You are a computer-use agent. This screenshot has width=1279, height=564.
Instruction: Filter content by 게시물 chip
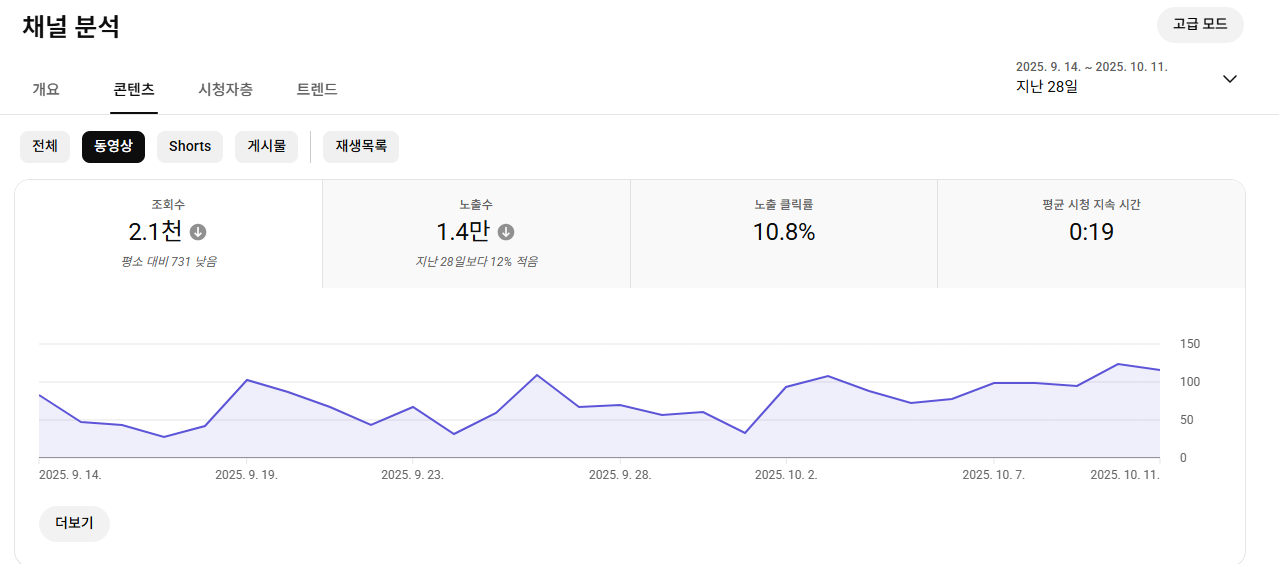coord(266,146)
